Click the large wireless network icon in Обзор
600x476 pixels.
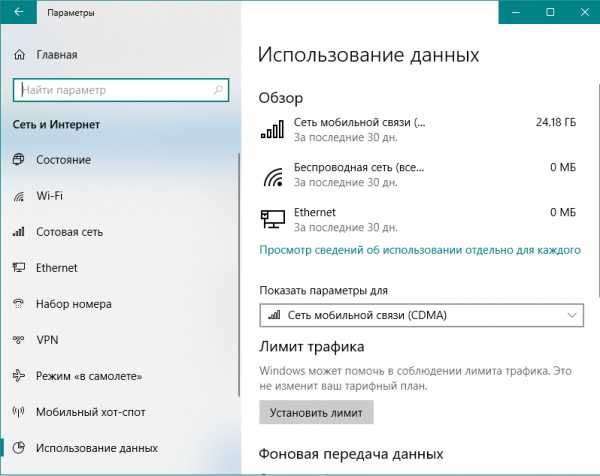(273, 177)
